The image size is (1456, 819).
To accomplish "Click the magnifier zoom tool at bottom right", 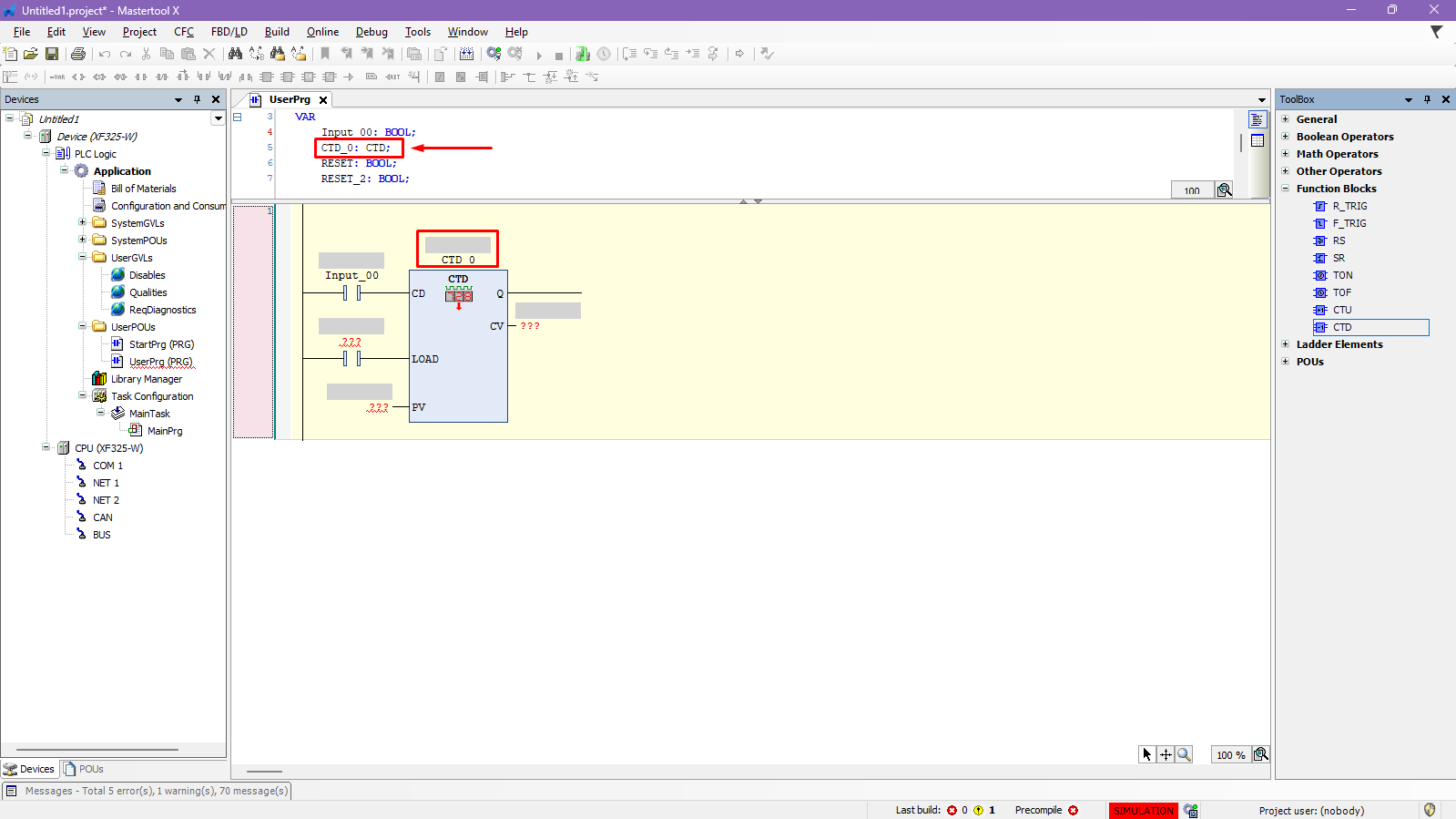I will coord(1184,754).
